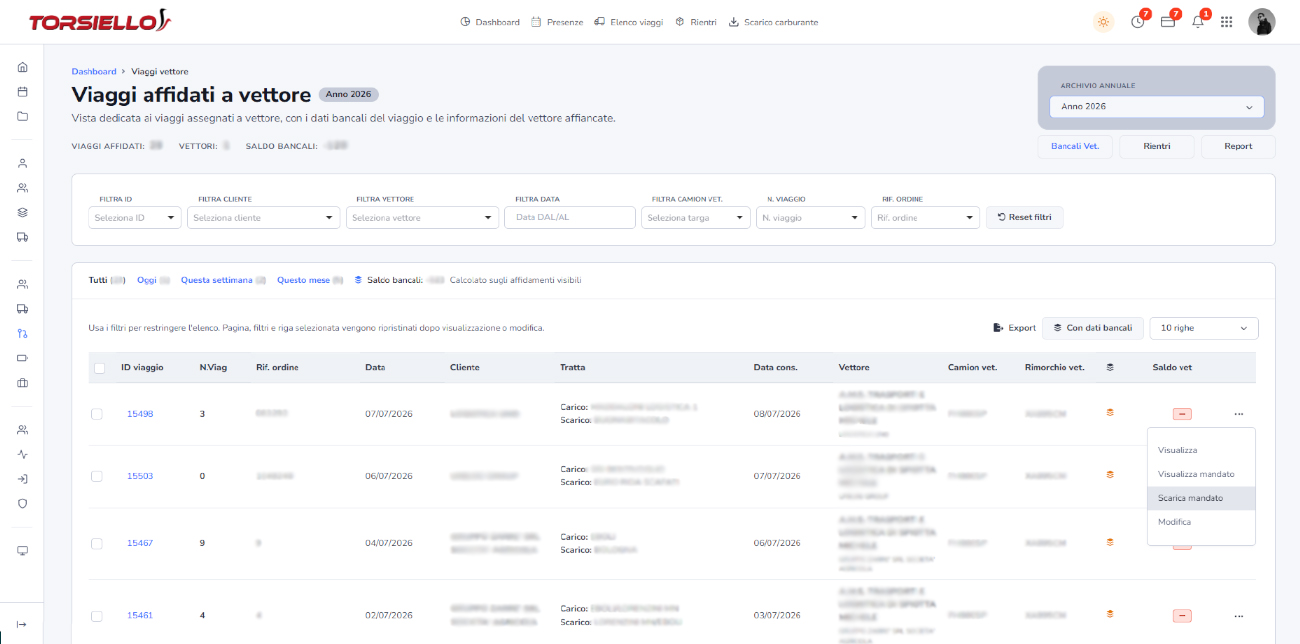Click the orange pallet icon in row 15498
This screenshot has width=1300, height=644.
[x=1109, y=412]
